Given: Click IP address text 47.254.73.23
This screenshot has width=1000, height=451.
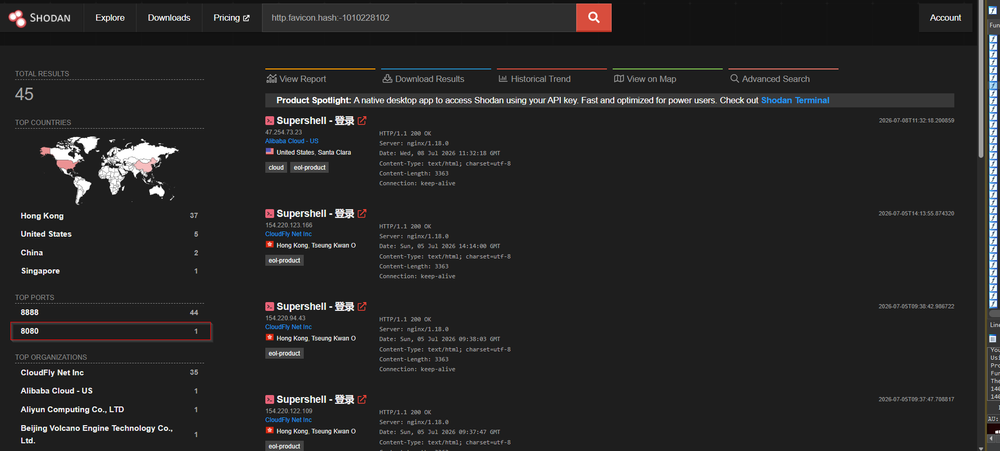Looking at the screenshot, I should click(284, 132).
